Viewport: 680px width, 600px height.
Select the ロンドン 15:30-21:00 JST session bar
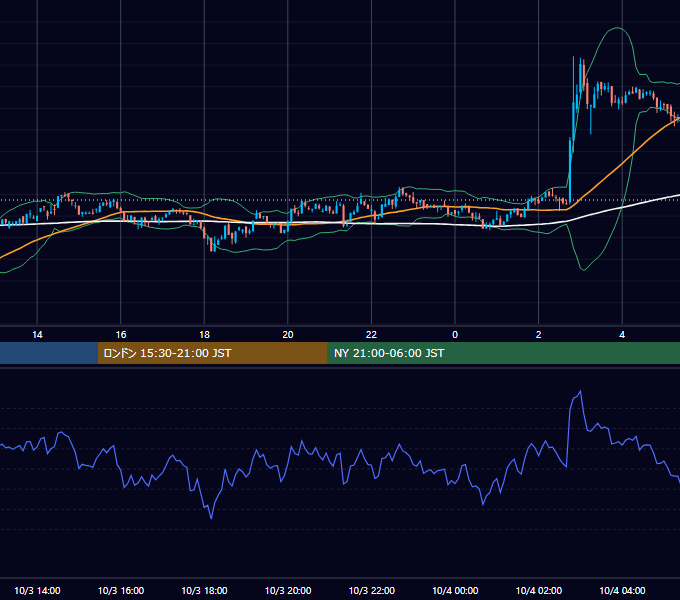coord(212,353)
